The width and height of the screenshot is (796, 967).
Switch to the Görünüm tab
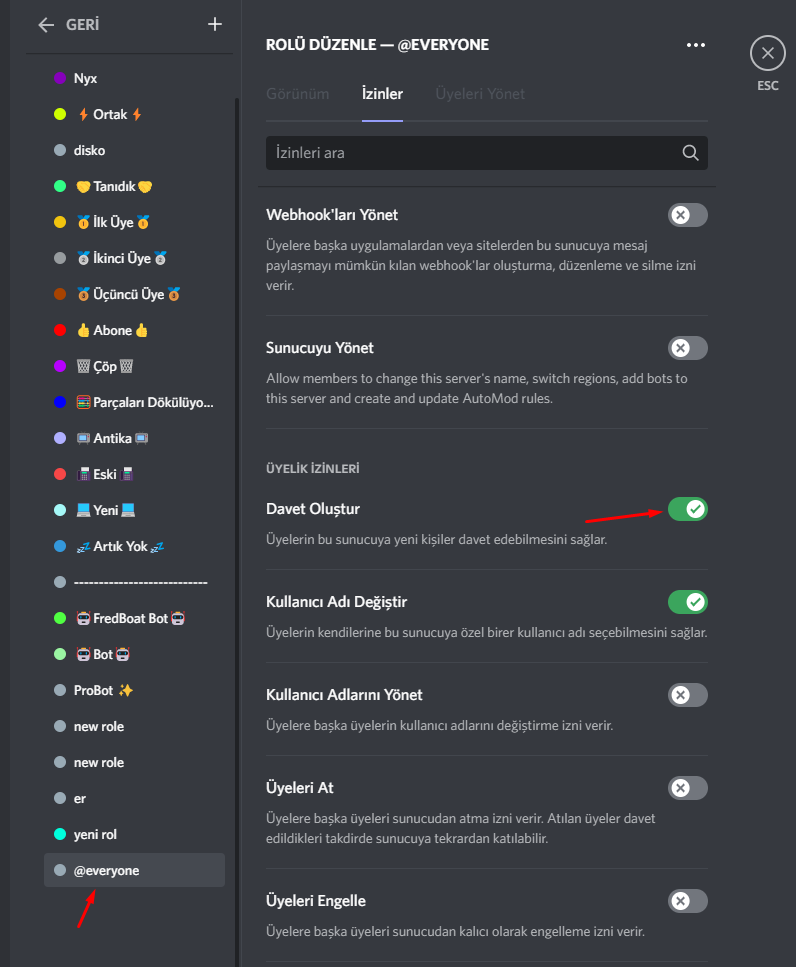point(297,94)
